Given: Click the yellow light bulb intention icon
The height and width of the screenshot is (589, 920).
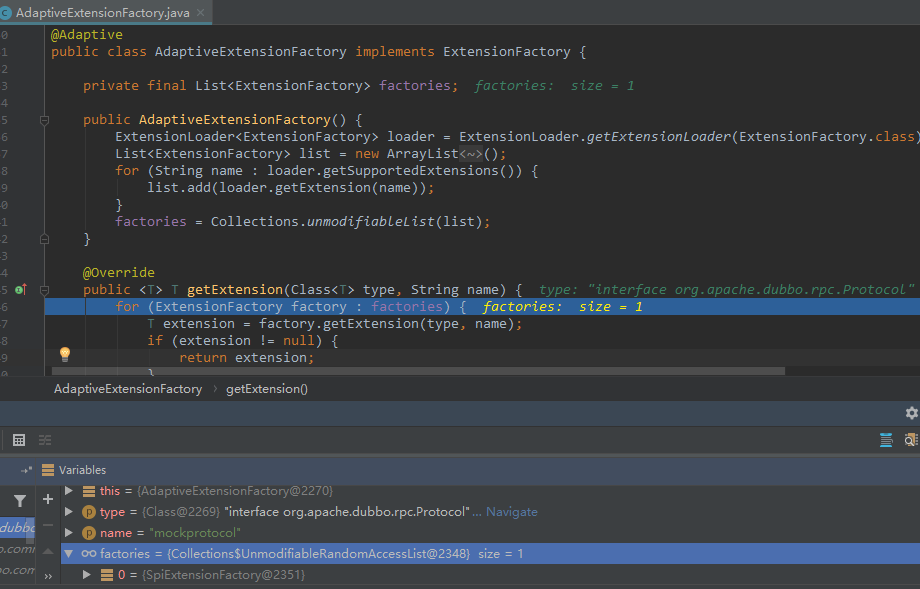Looking at the screenshot, I should (65, 354).
